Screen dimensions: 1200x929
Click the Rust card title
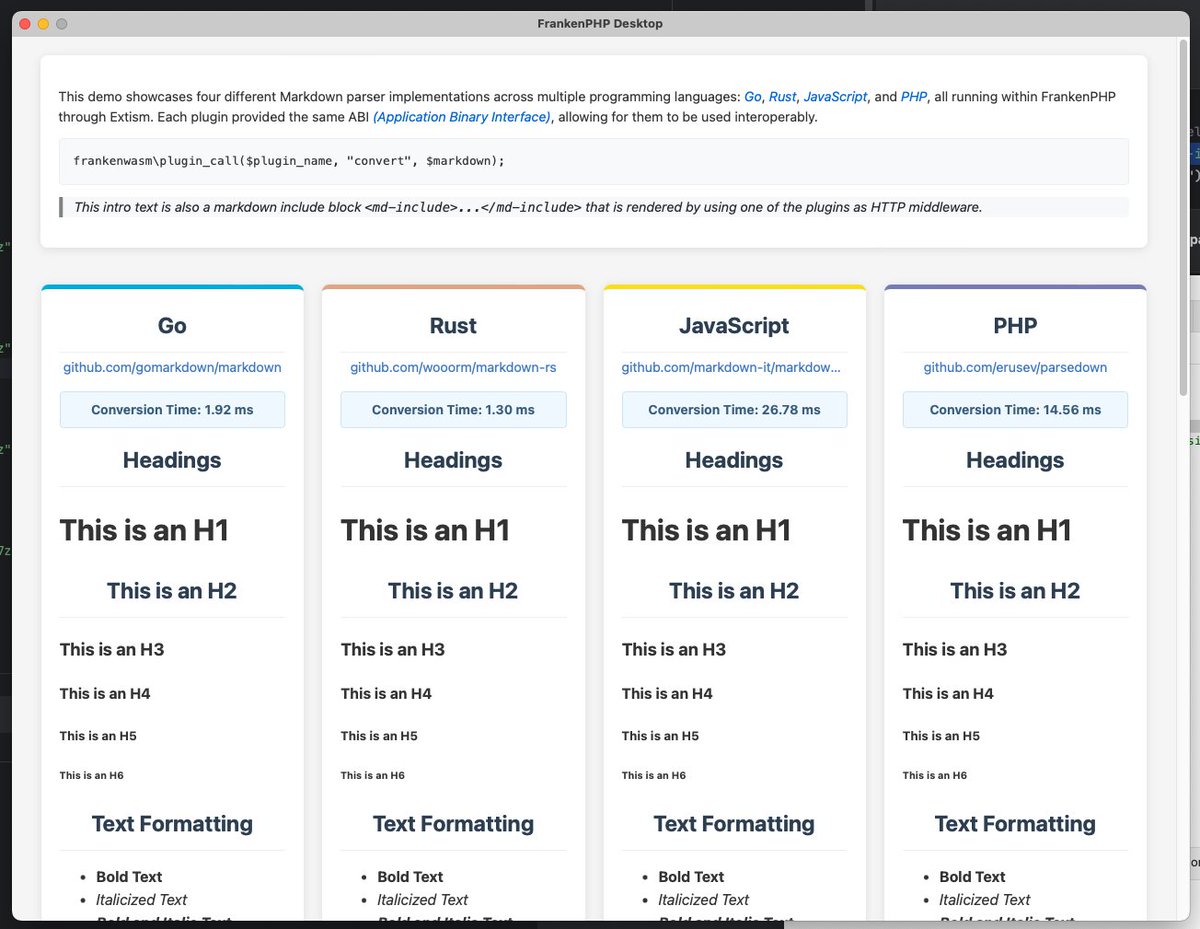453,326
